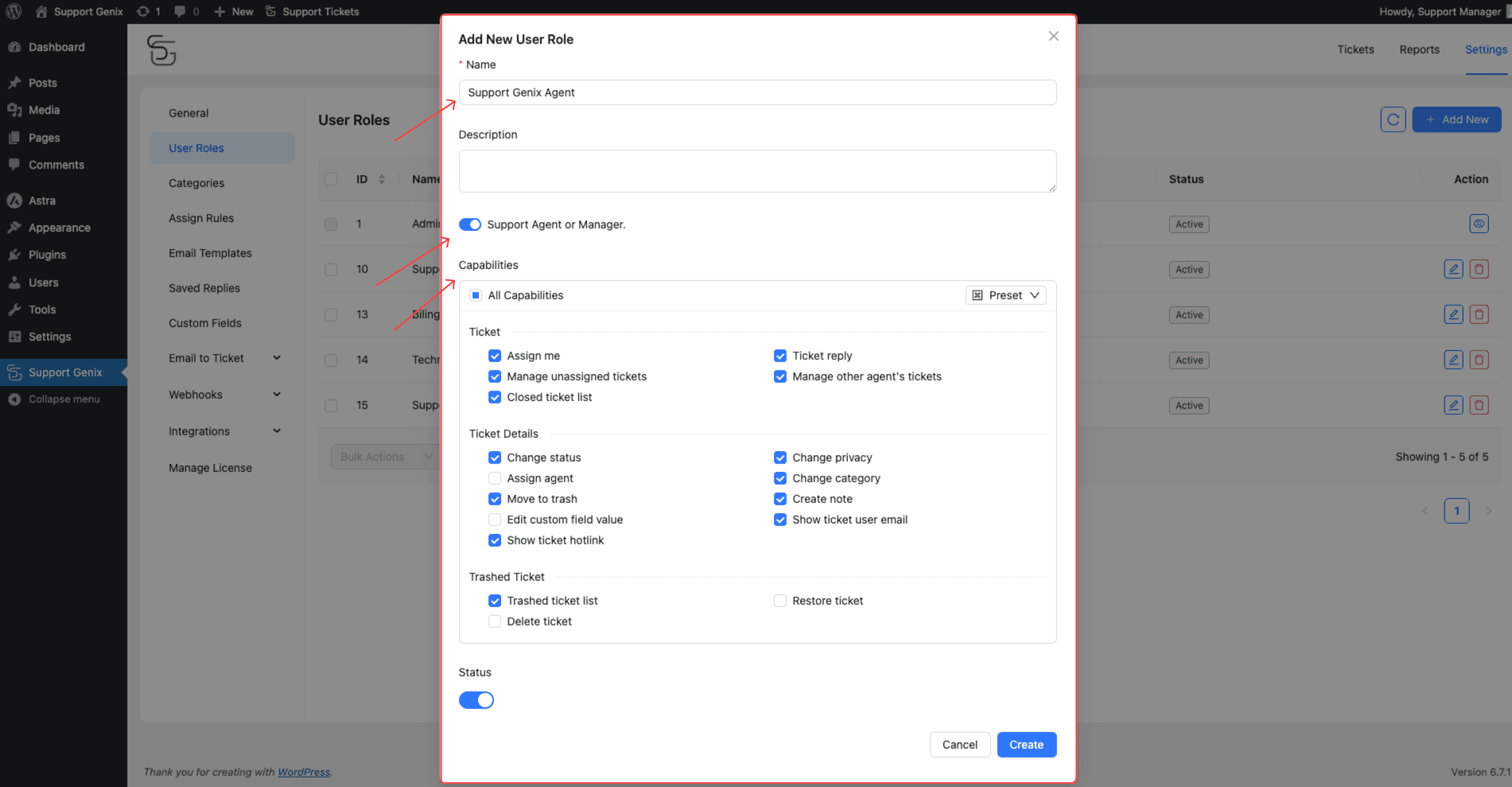
Task: Click the WordPress logo in admin bar
Action: 14,11
